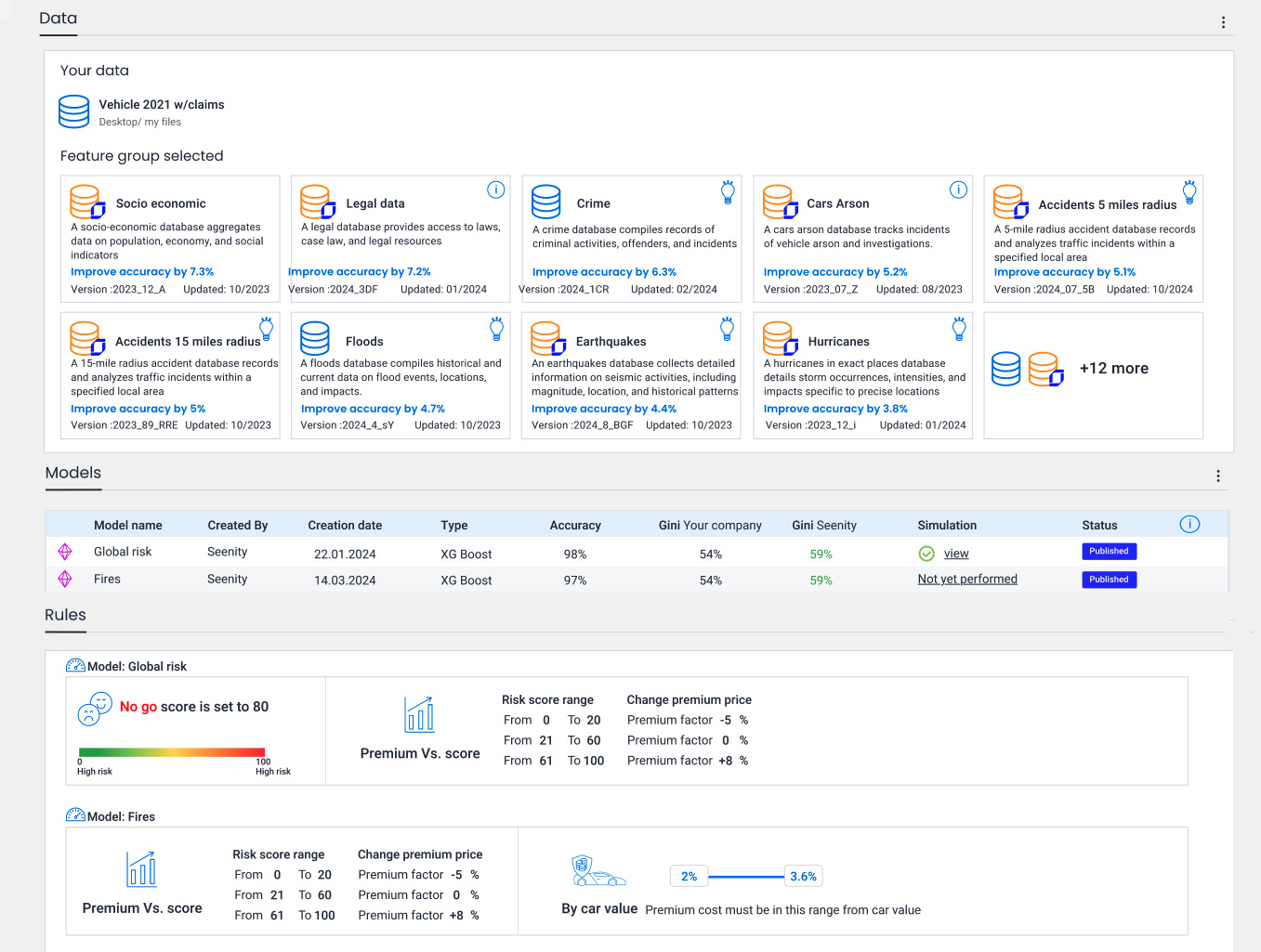Click the By car value car icon
The width and height of the screenshot is (1261, 952).
[598, 871]
